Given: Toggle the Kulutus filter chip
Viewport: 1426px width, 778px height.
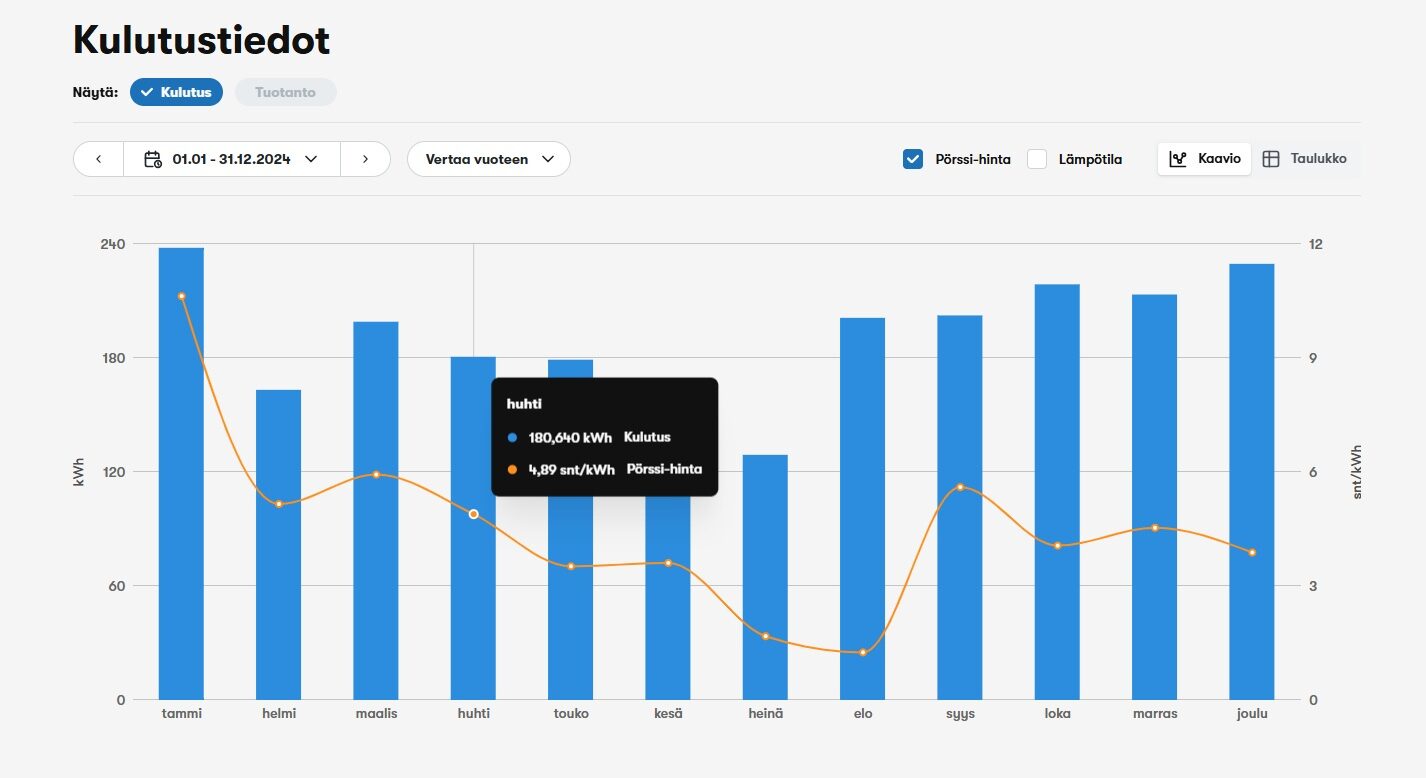Looking at the screenshot, I should point(176,92).
